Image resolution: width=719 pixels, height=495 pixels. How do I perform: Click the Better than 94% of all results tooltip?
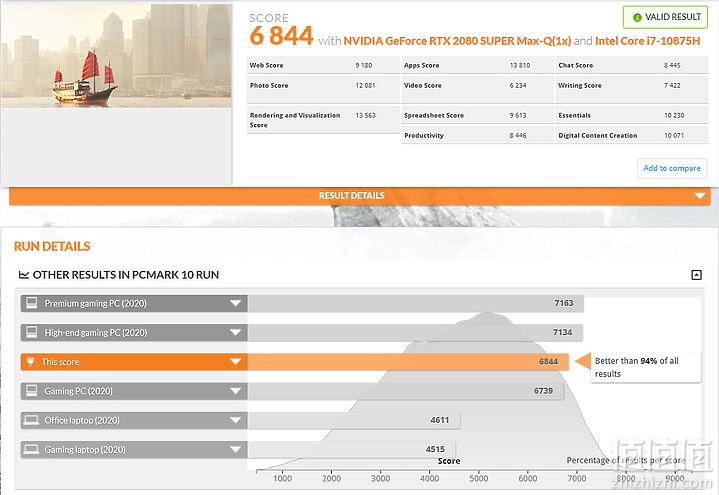[x=645, y=367]
